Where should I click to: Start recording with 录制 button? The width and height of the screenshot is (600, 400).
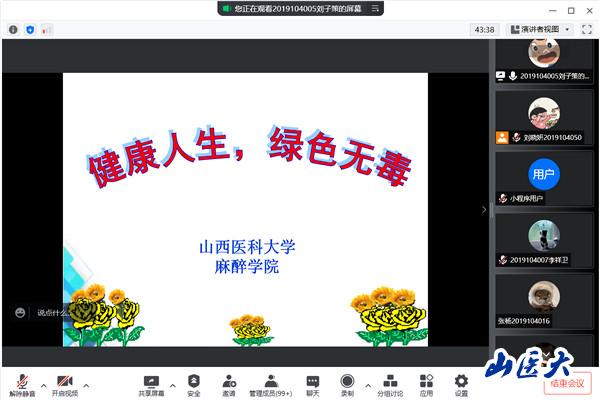click(x=347, y=384)
